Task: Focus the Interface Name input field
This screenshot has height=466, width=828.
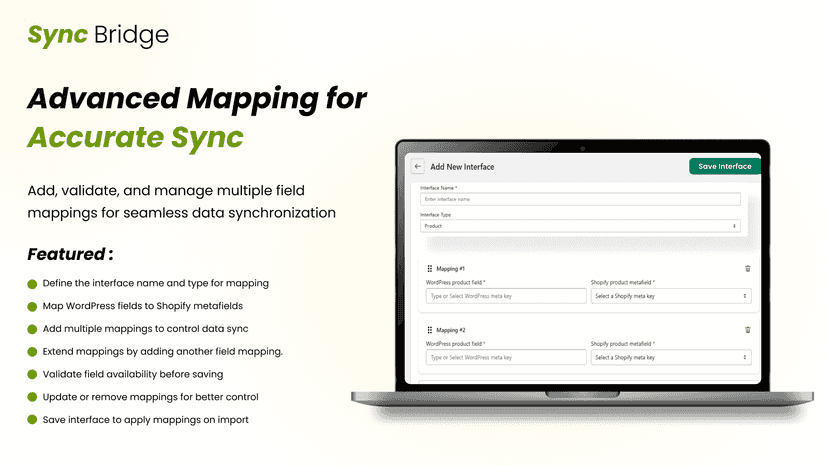Action: (x=580, y=199)
